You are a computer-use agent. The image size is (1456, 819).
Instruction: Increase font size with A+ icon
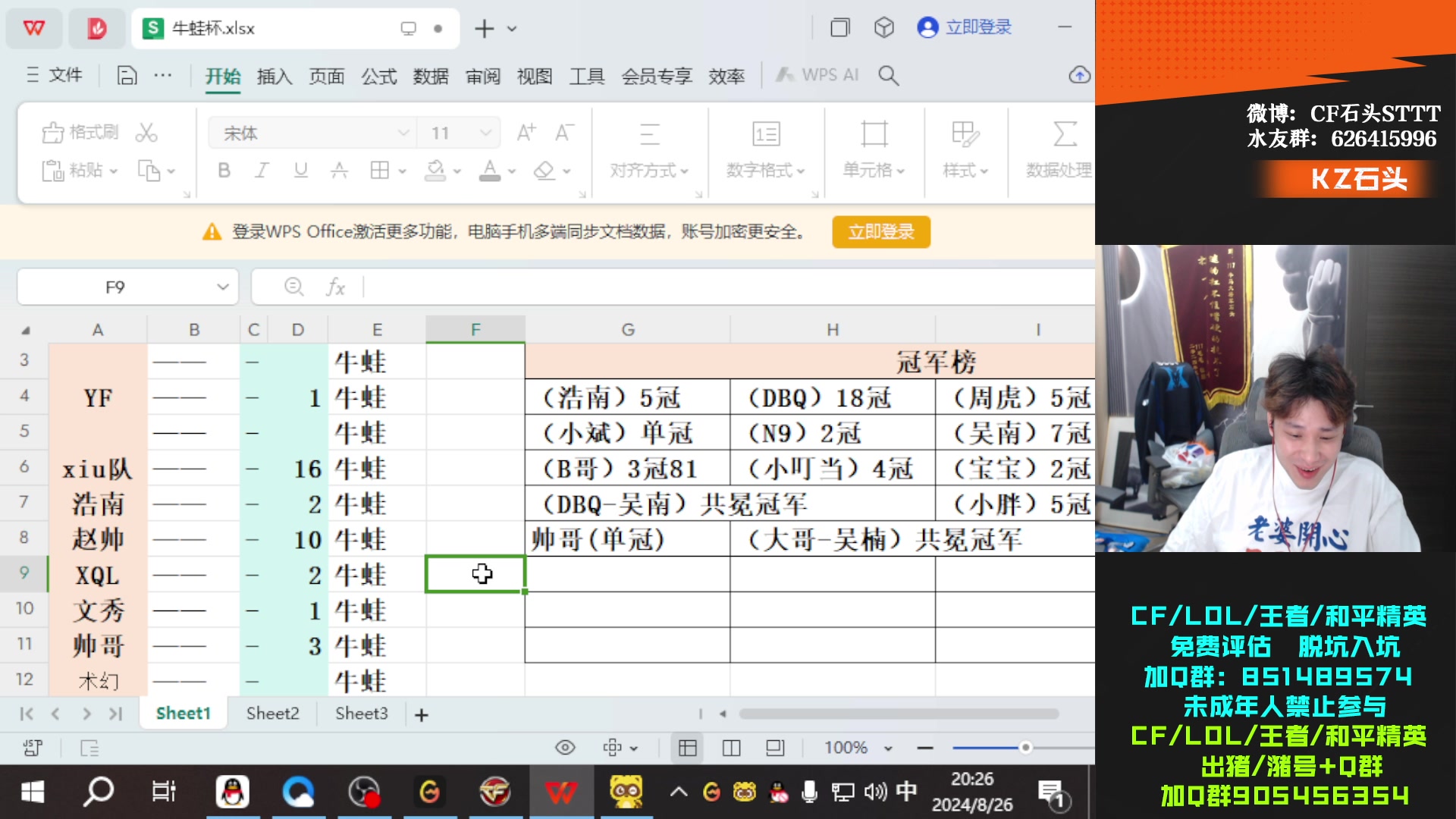point(526,133)
